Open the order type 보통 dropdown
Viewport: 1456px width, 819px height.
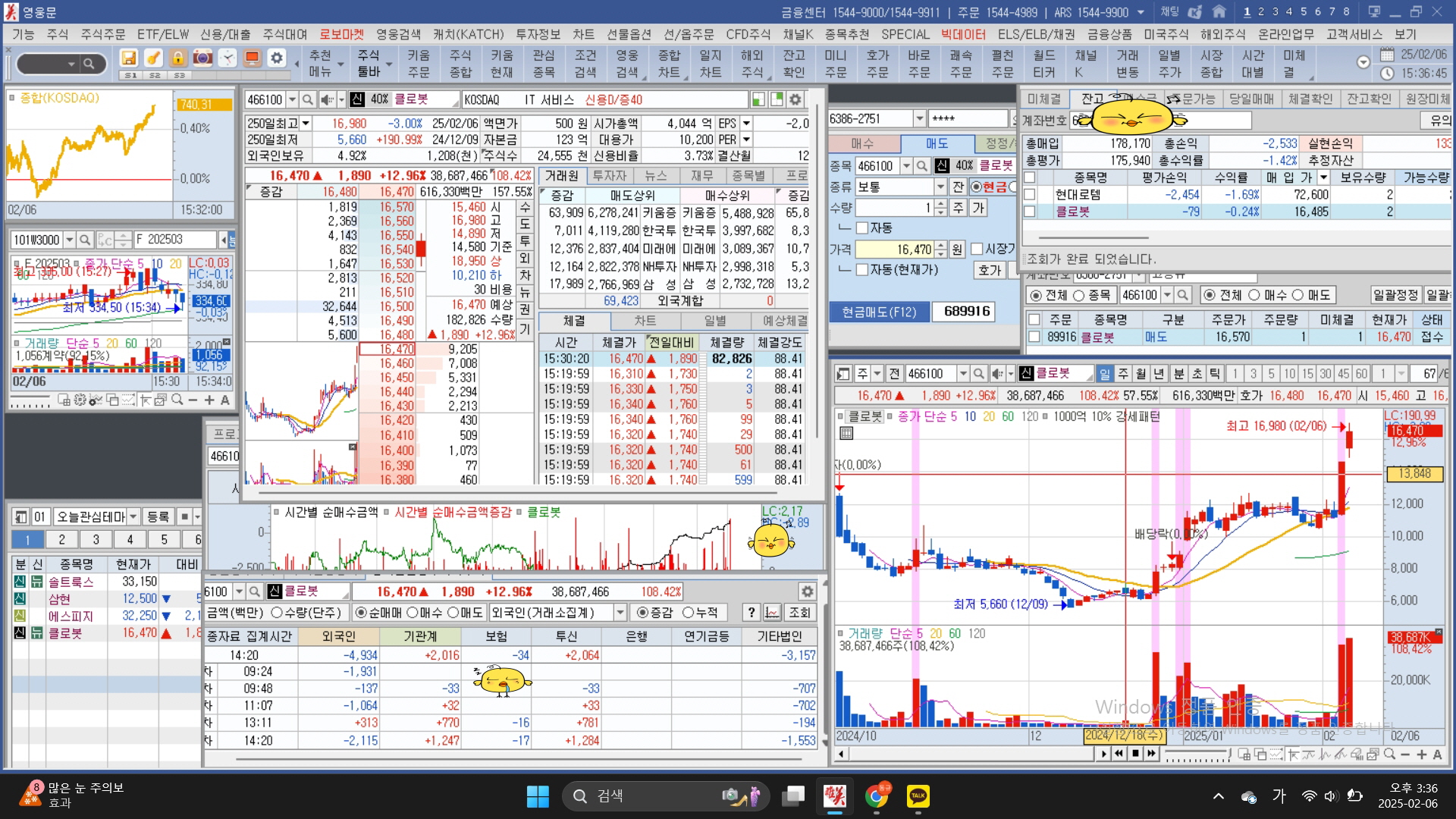[940, 187]
